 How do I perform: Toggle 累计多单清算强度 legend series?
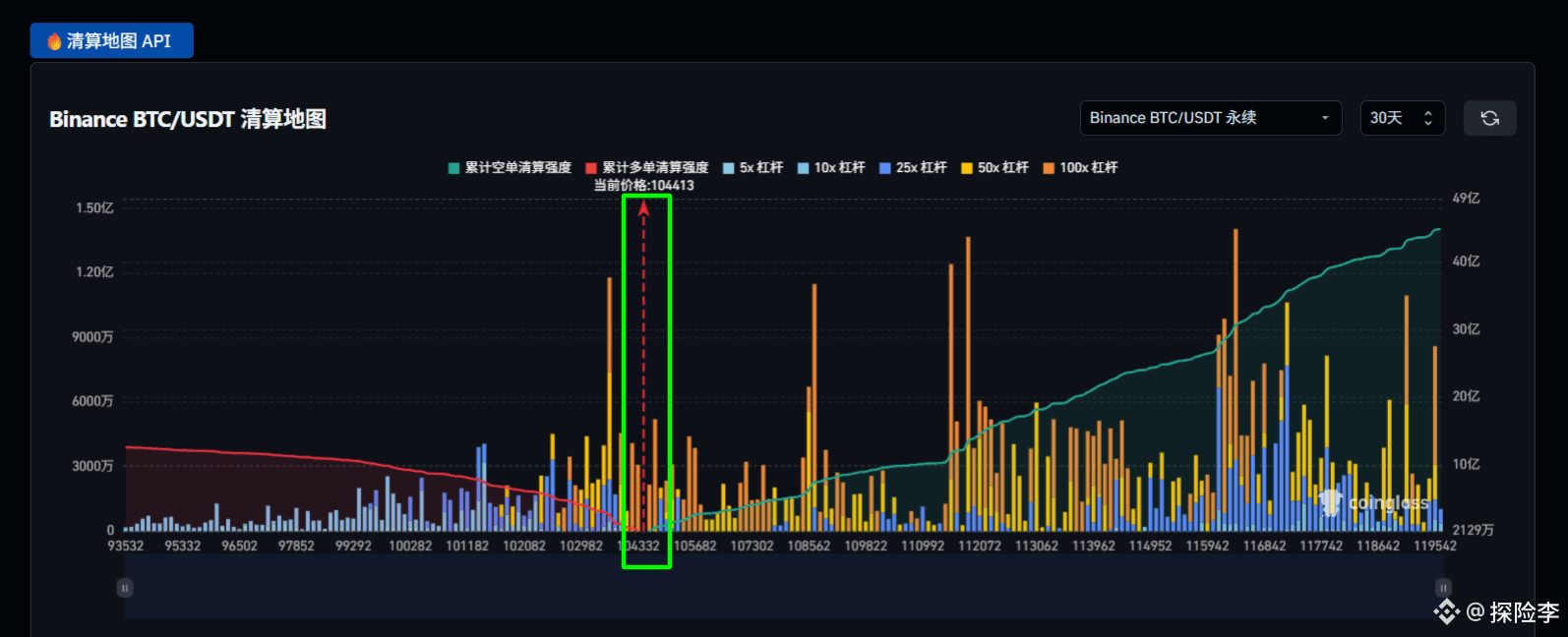pyautogui.click(x=646, y=168)
